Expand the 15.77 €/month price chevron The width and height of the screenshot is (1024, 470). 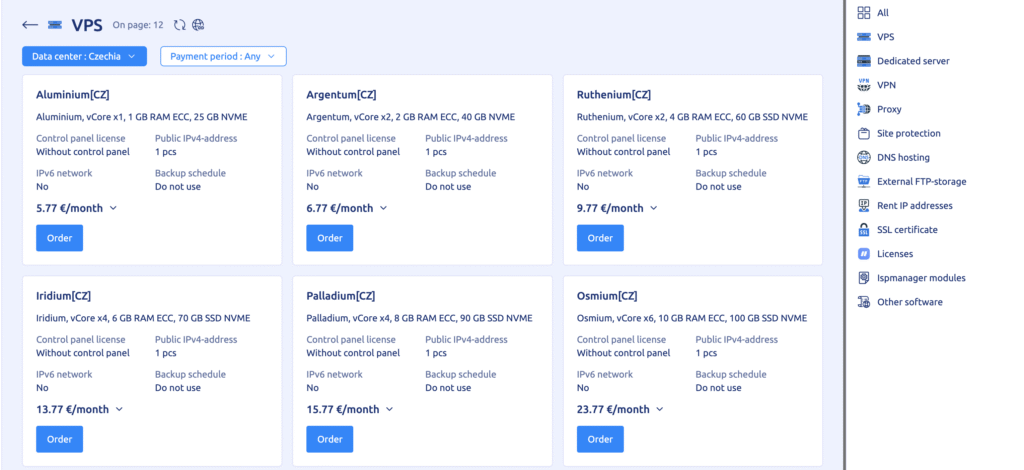pyautogui.click(x=390, y=409)
